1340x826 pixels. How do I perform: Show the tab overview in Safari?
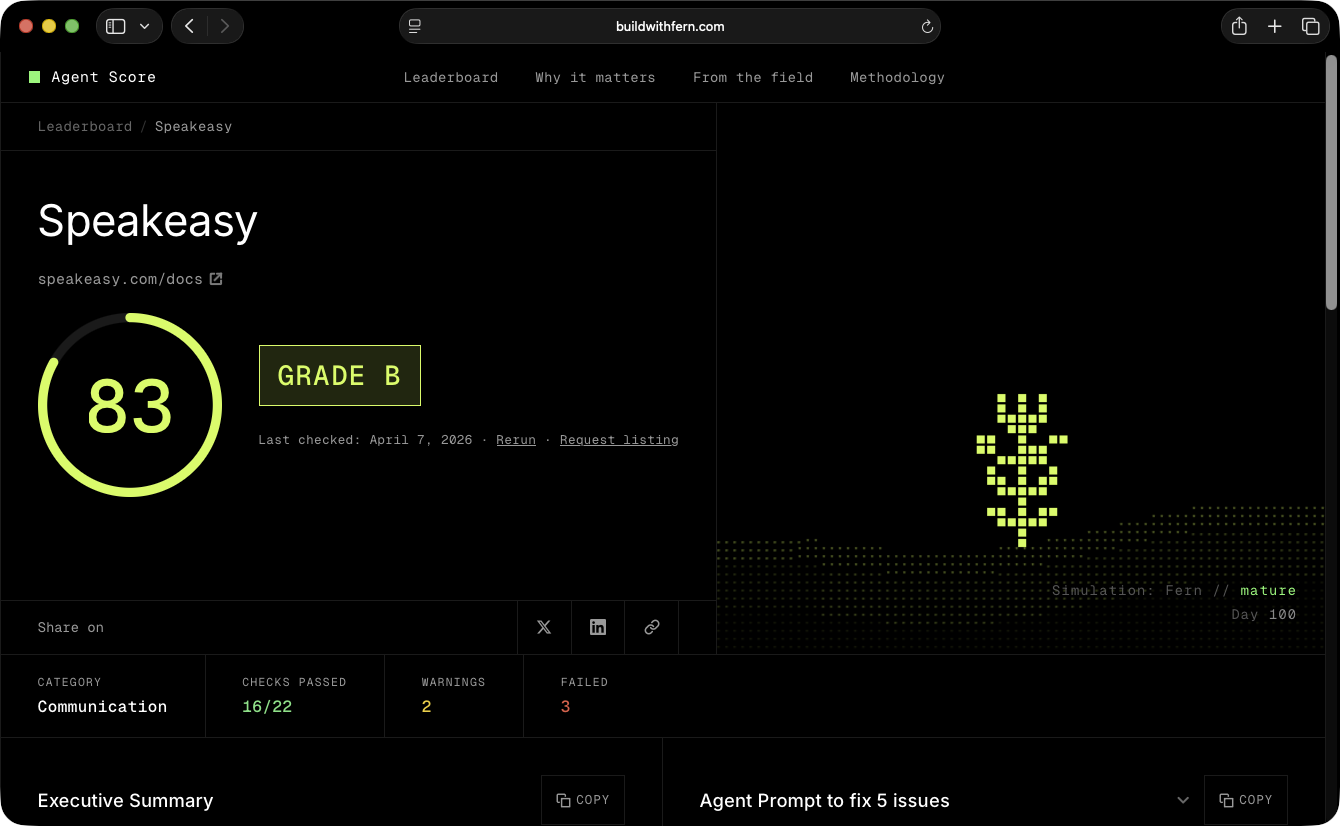[x=1310, y=27]
